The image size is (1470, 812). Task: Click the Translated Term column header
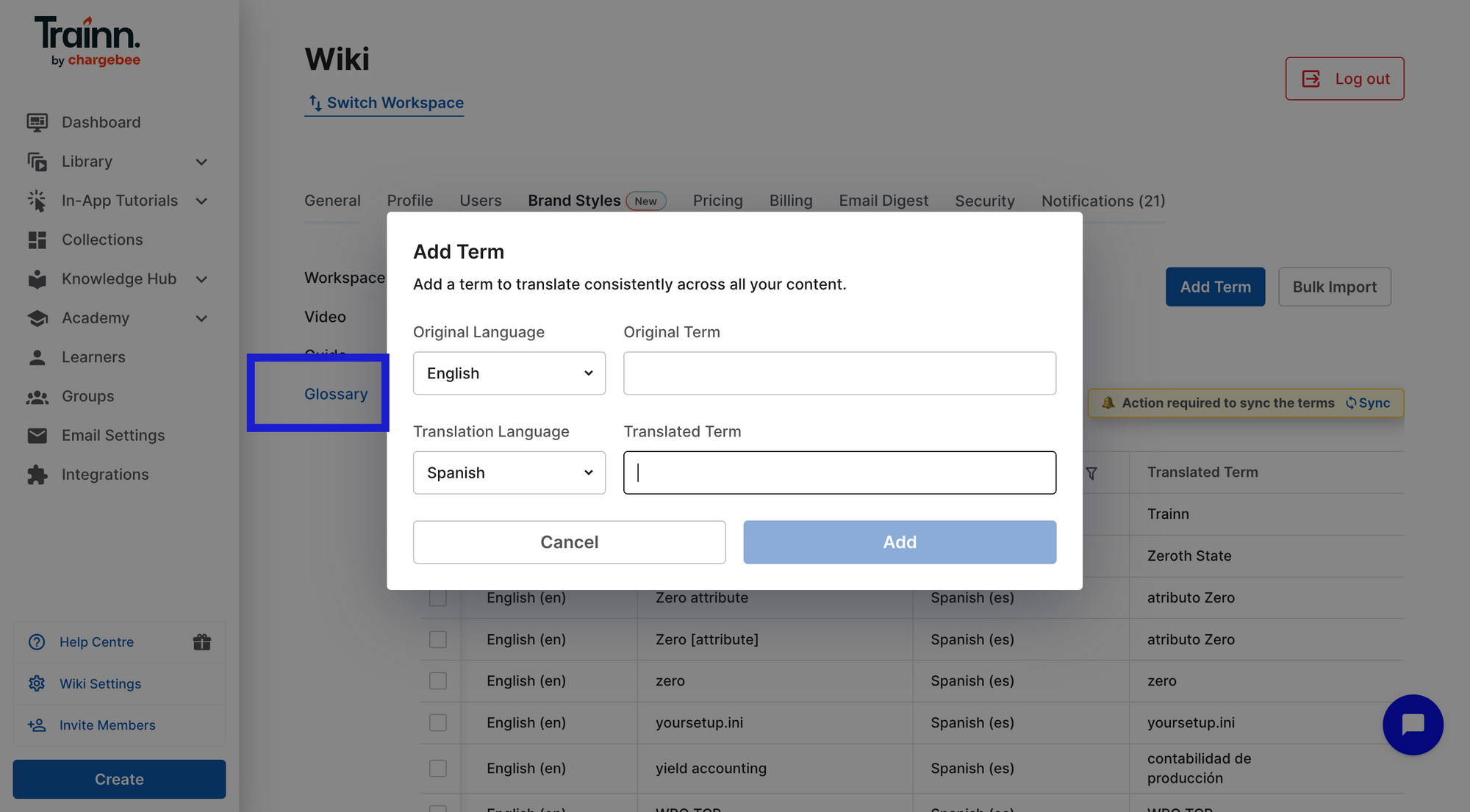[x=1202, y=473]
